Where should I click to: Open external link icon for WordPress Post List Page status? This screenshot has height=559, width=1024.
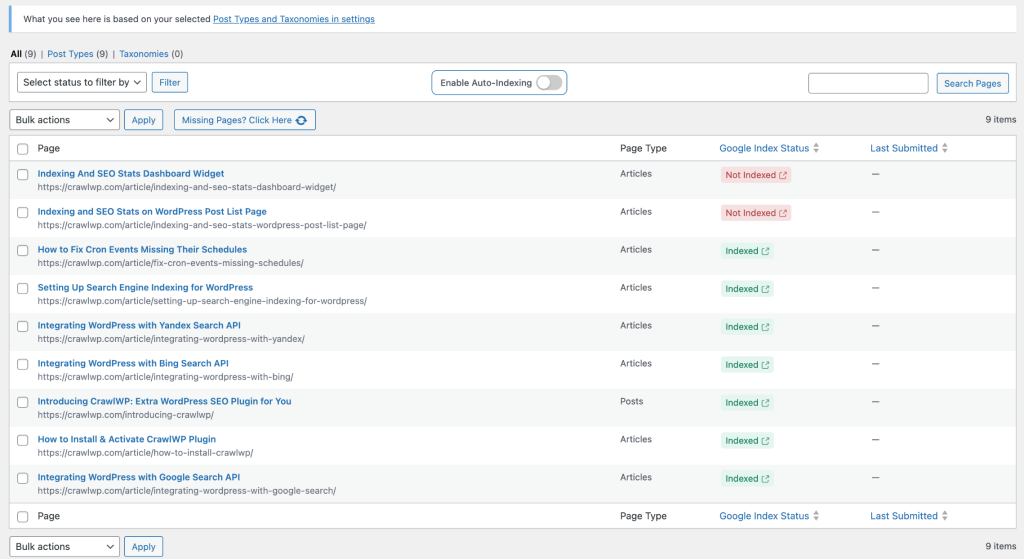(x=782, y=213)
